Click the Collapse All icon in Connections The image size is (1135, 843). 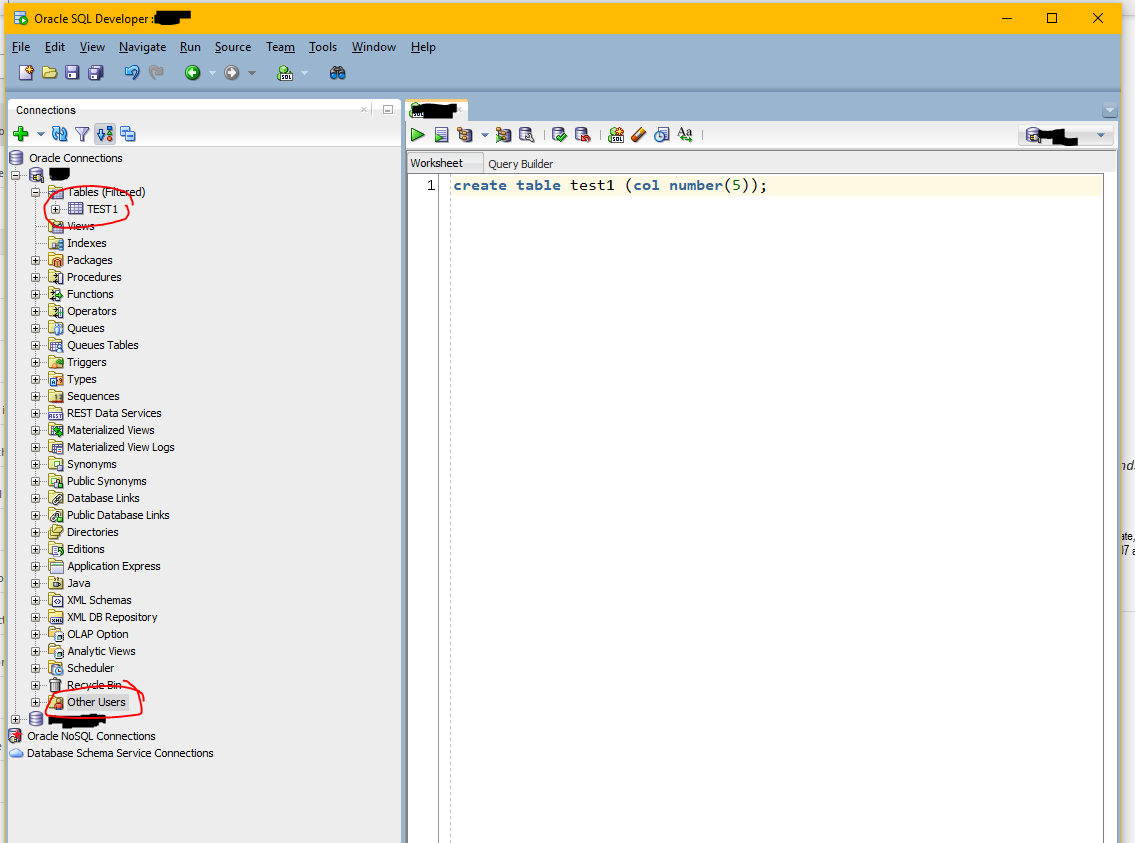click(128, 134)
